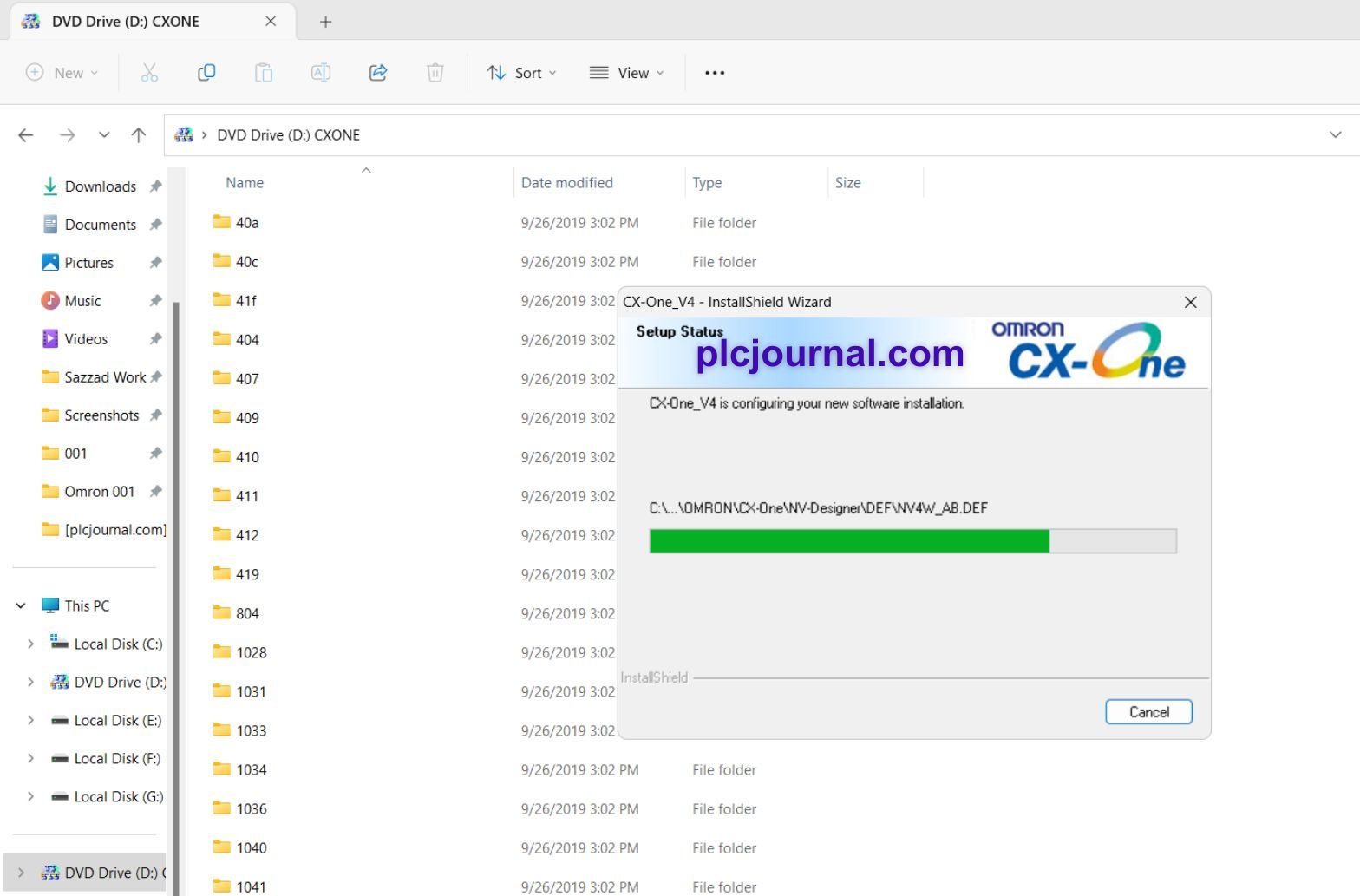The image size is (1360, 896).
Task: Cancel the CX-One installation
Action: point(1148,712)
